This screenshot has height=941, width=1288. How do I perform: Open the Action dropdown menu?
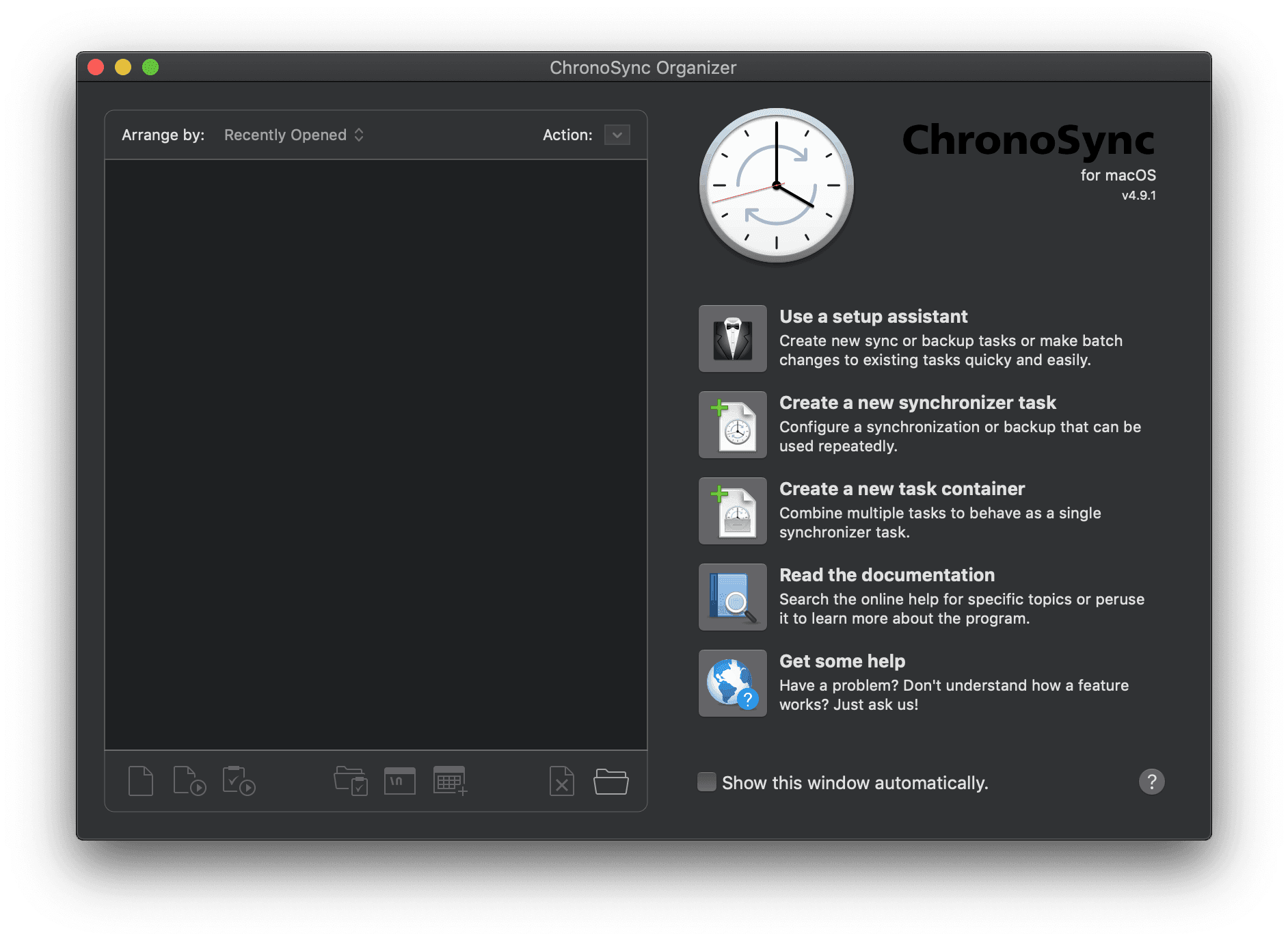click(617, 135)
